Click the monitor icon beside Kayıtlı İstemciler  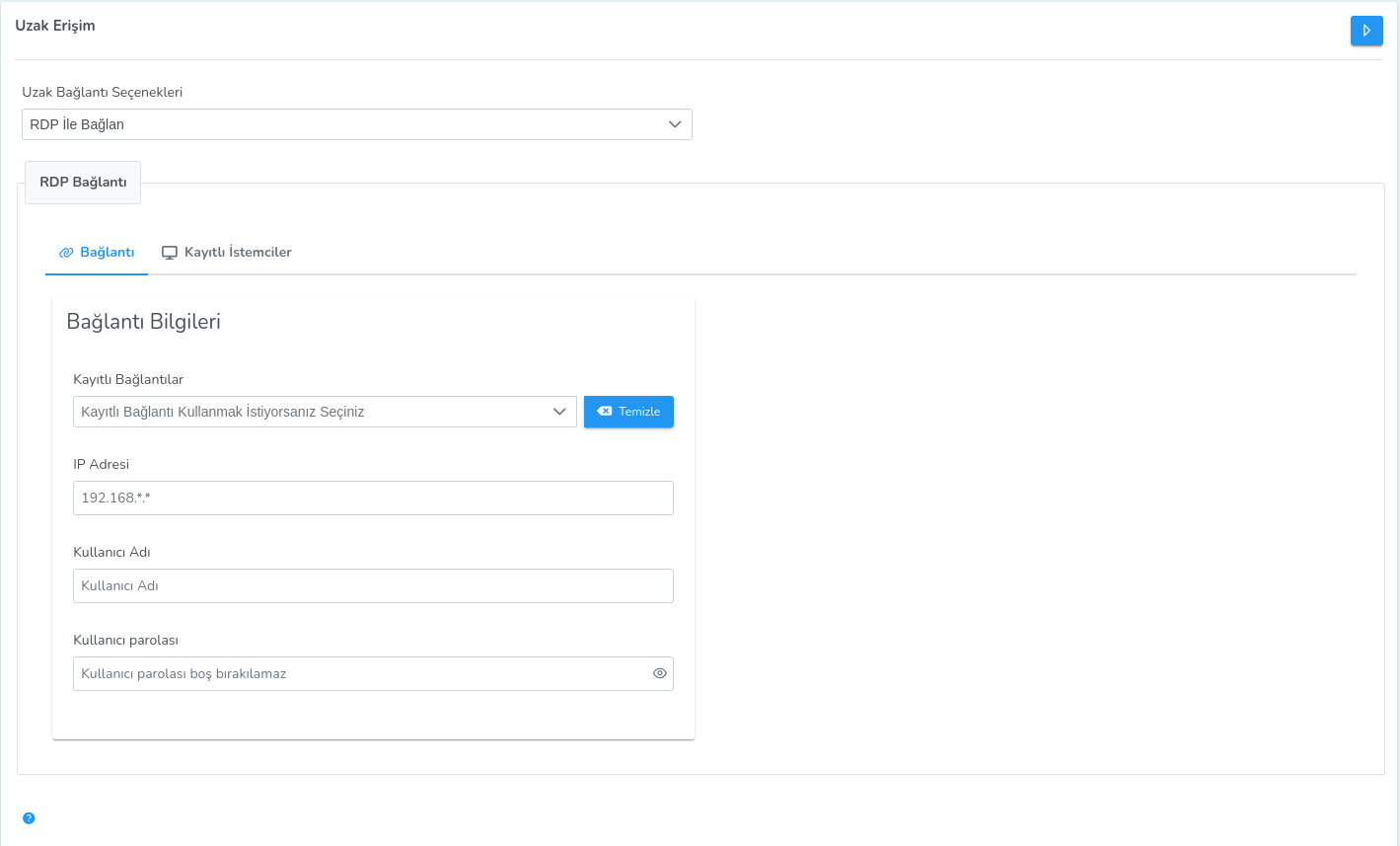[x=170, y=253]
